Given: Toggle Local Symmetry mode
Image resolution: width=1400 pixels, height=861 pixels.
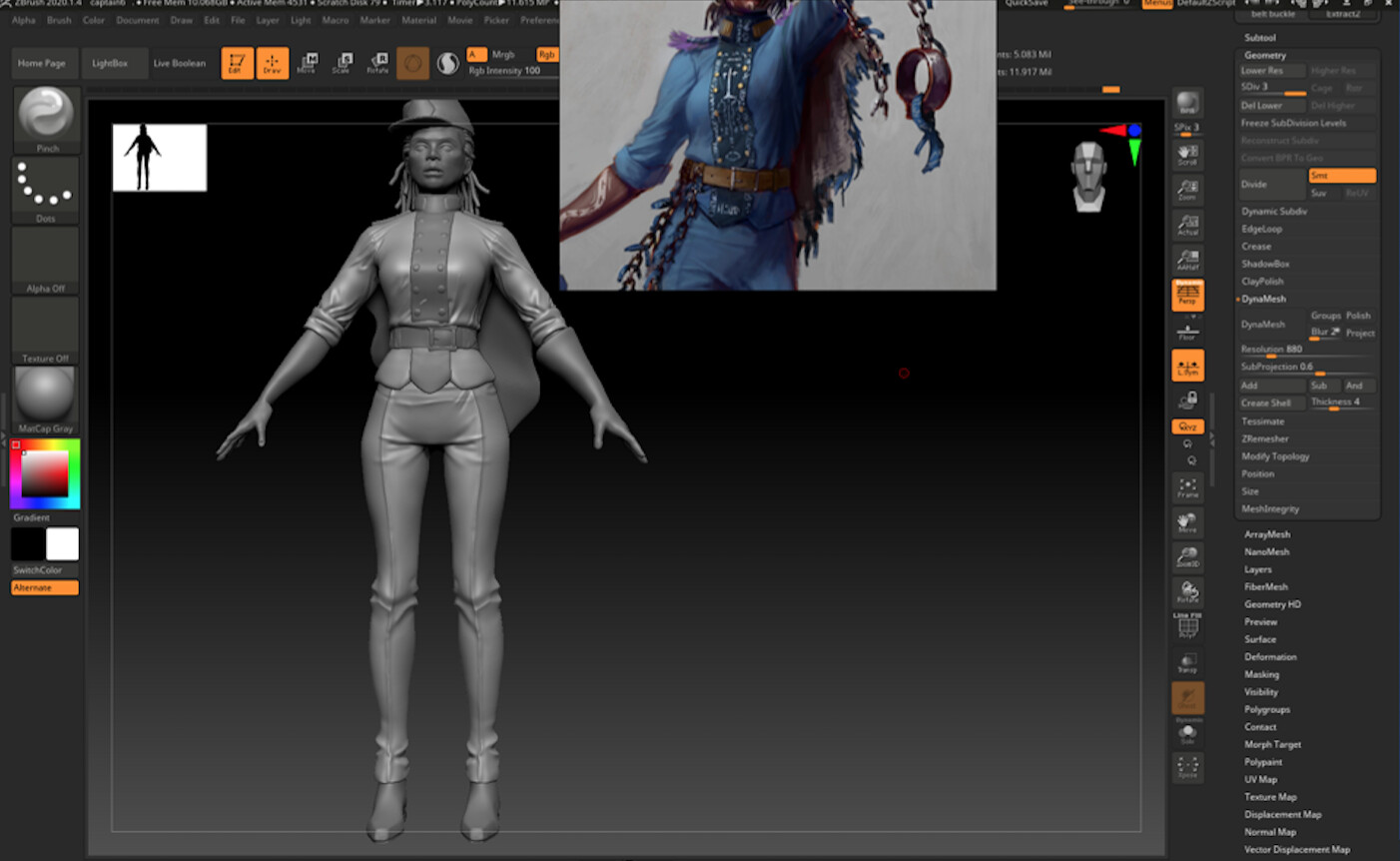Looking at the screenshot, I should point(1187,366).
